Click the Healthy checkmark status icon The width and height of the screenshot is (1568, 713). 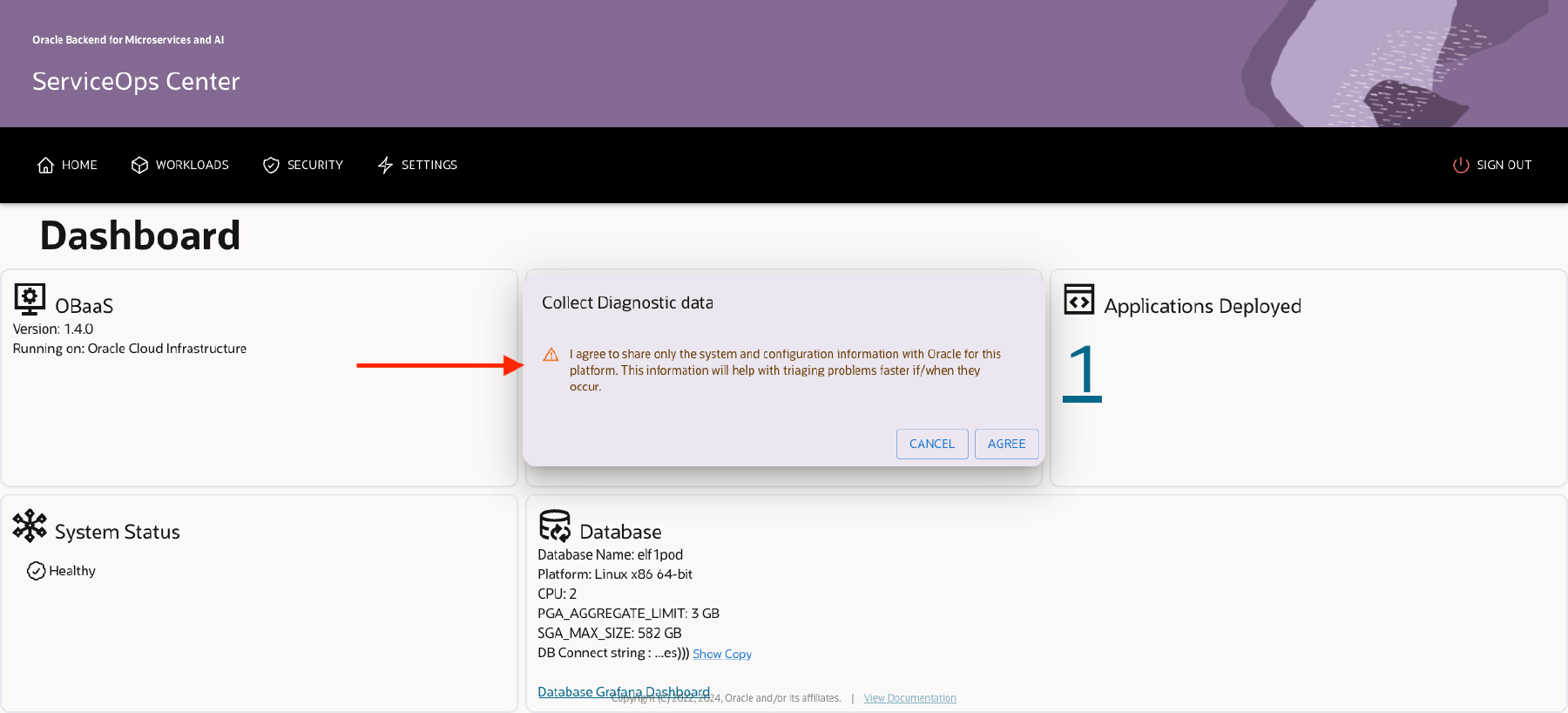[x=36, y=571]
